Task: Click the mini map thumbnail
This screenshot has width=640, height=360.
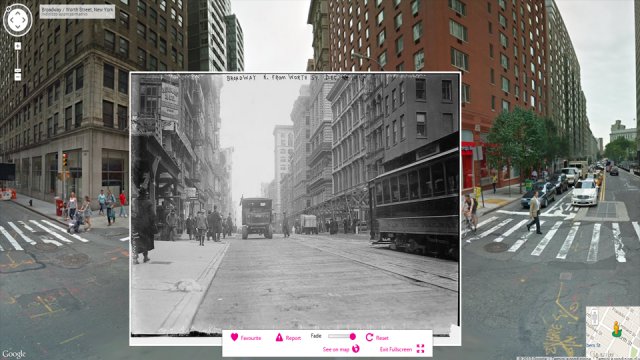Action: click(613, 333)
